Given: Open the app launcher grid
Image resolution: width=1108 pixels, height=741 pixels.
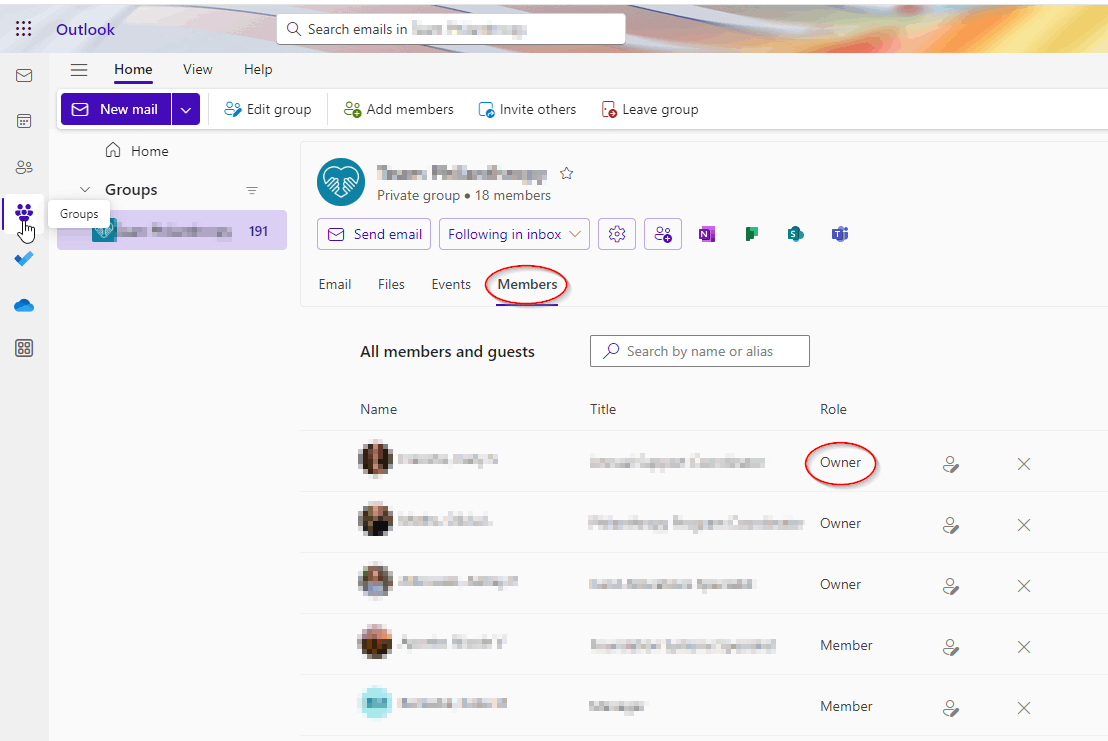Looking at the screenshot, I should [23, 28].
